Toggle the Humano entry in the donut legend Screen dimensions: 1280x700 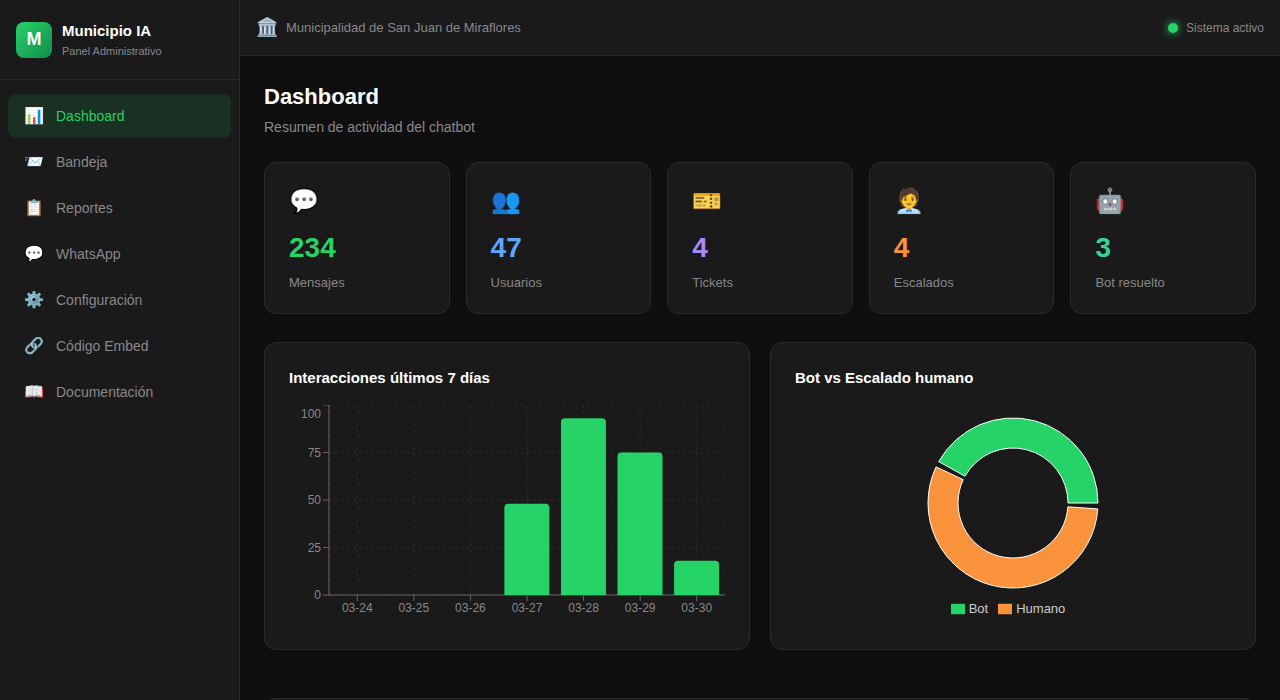pyautogui.click(x=1031, y=608)
